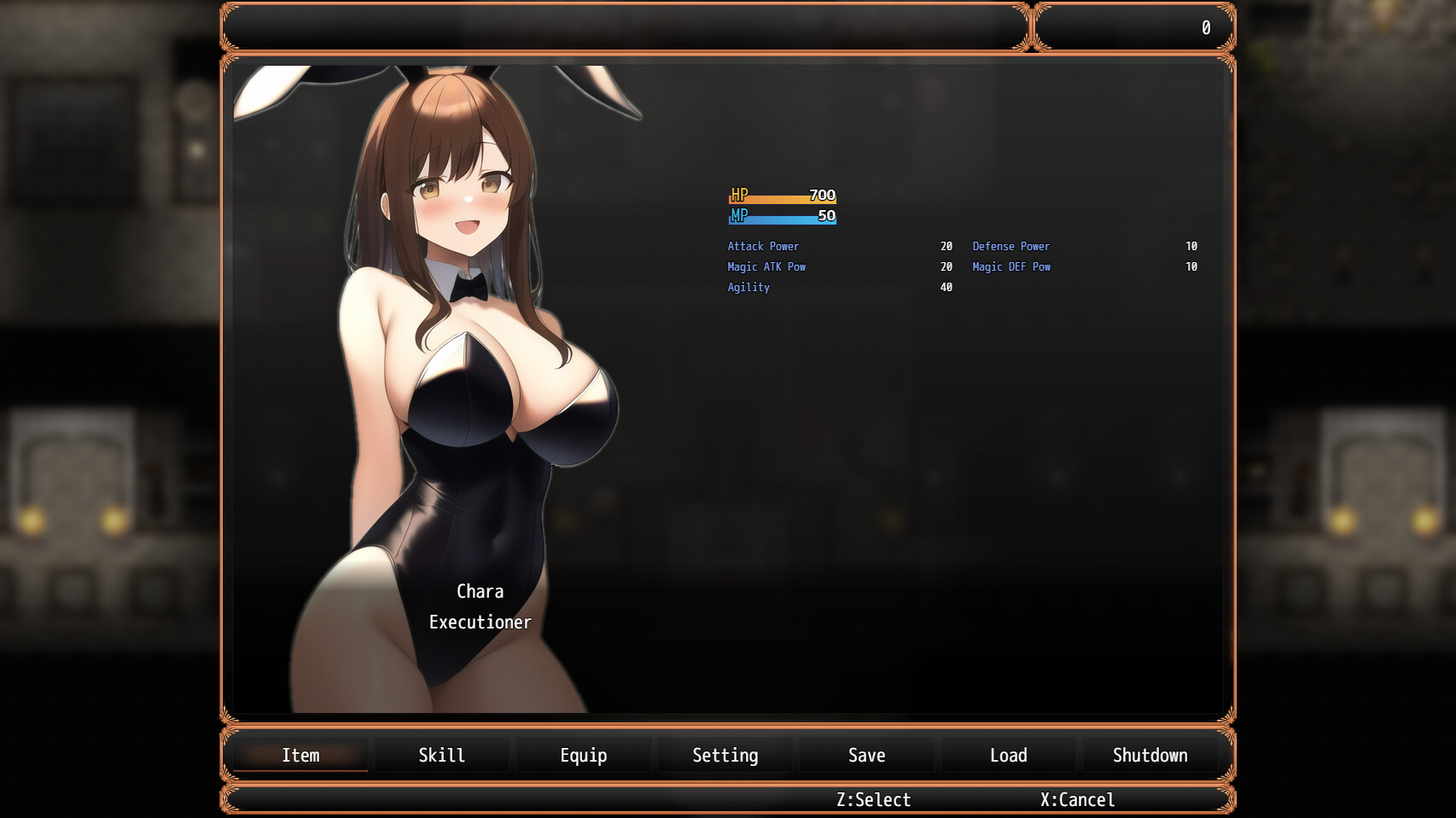
Task: Select Shutdown to exit the game
Action: (x=1150, y=756)
